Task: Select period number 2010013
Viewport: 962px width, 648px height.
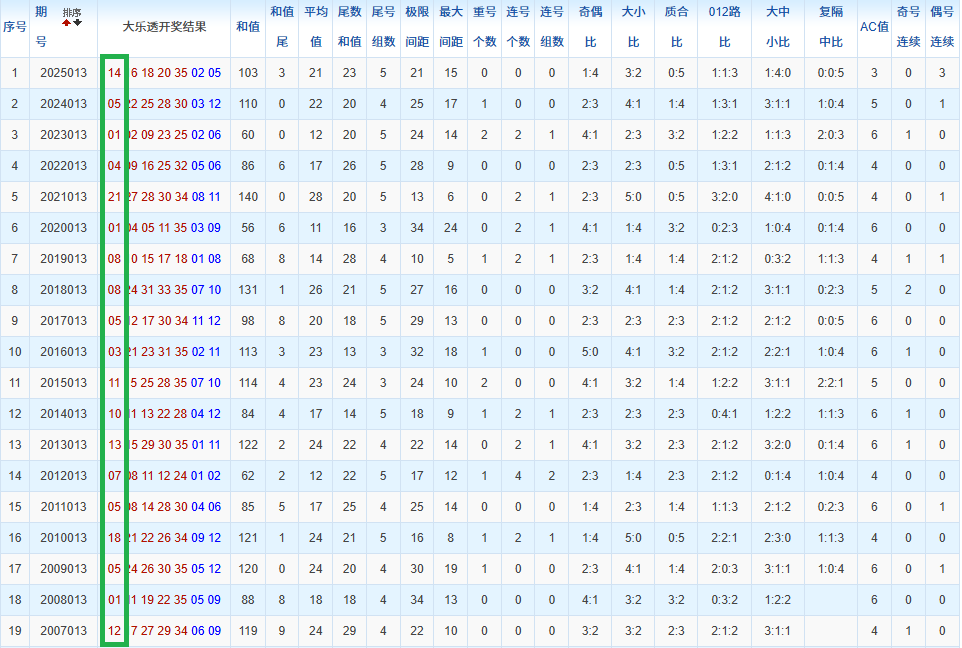Action: [x=64, y=538]
